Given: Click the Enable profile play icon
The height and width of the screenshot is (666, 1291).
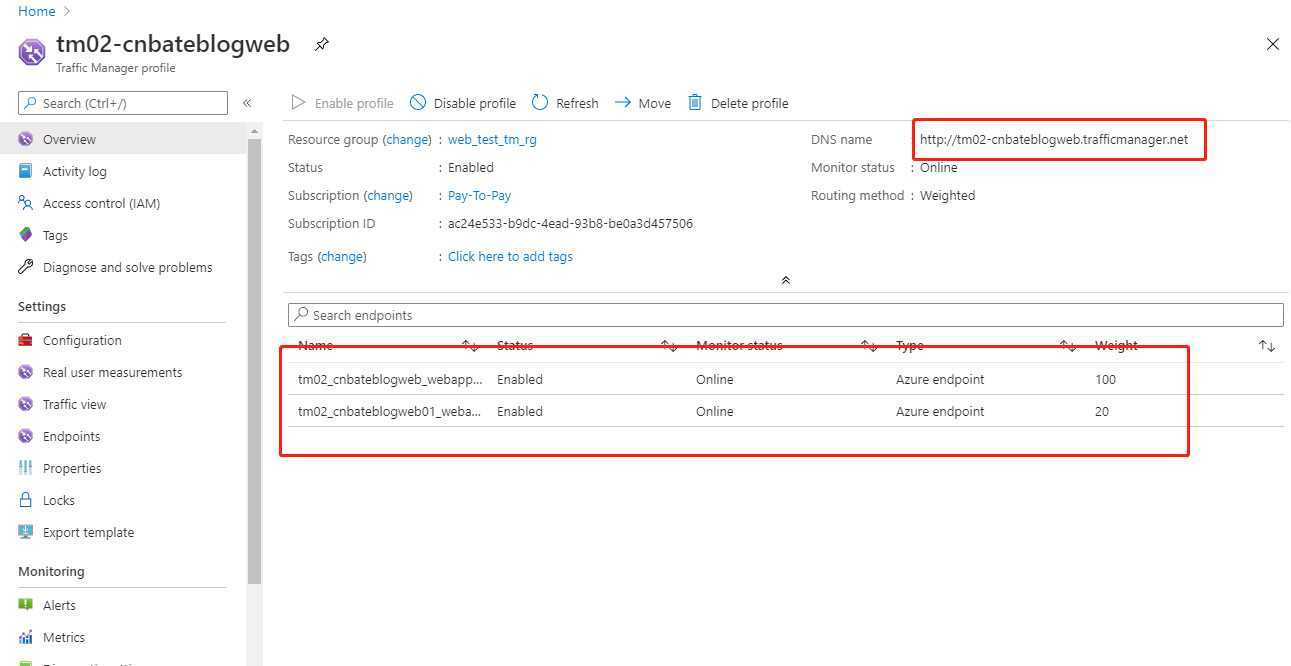Looking at the screenshot, I should 298,102.
